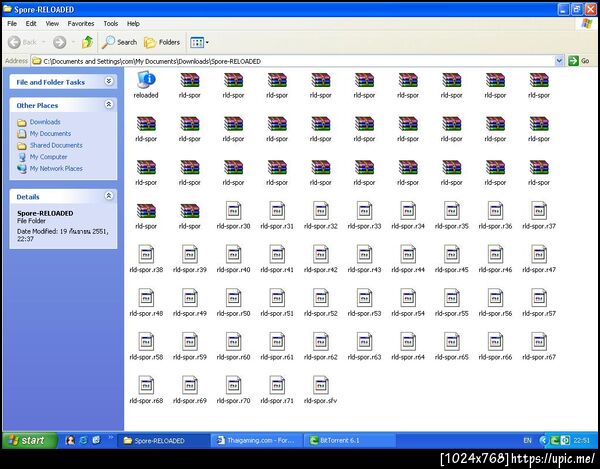Viewport: 600px width, 469px height.
Task: Click the EN language indicator
Action: [527, 440]
